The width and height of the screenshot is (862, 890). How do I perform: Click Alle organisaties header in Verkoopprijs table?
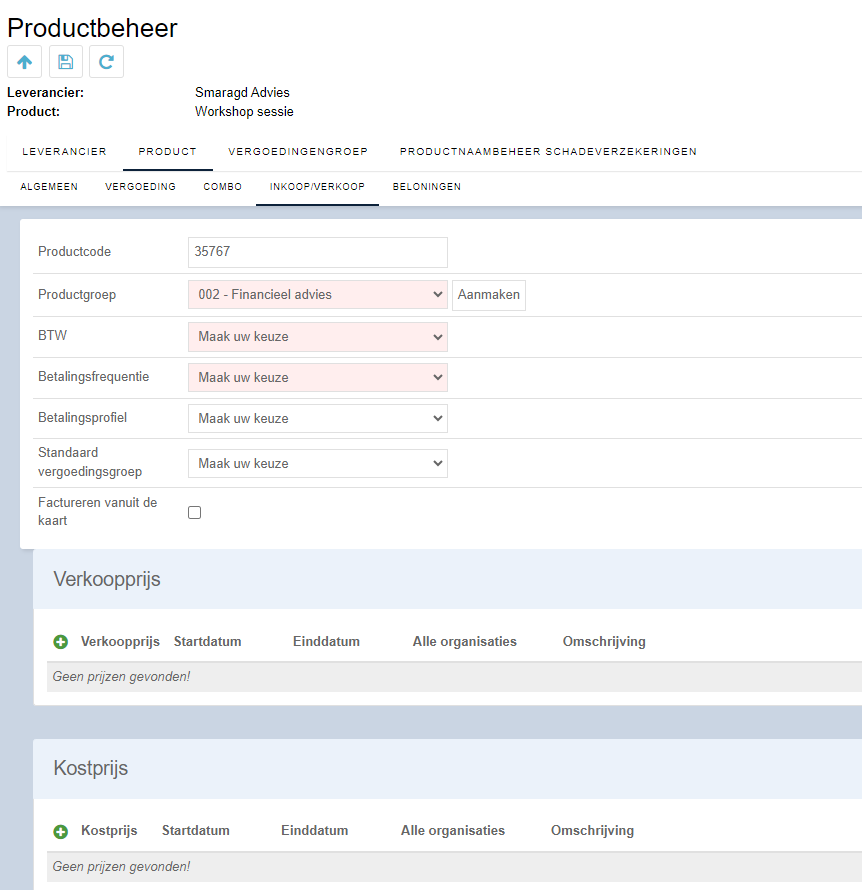[465, 641]
